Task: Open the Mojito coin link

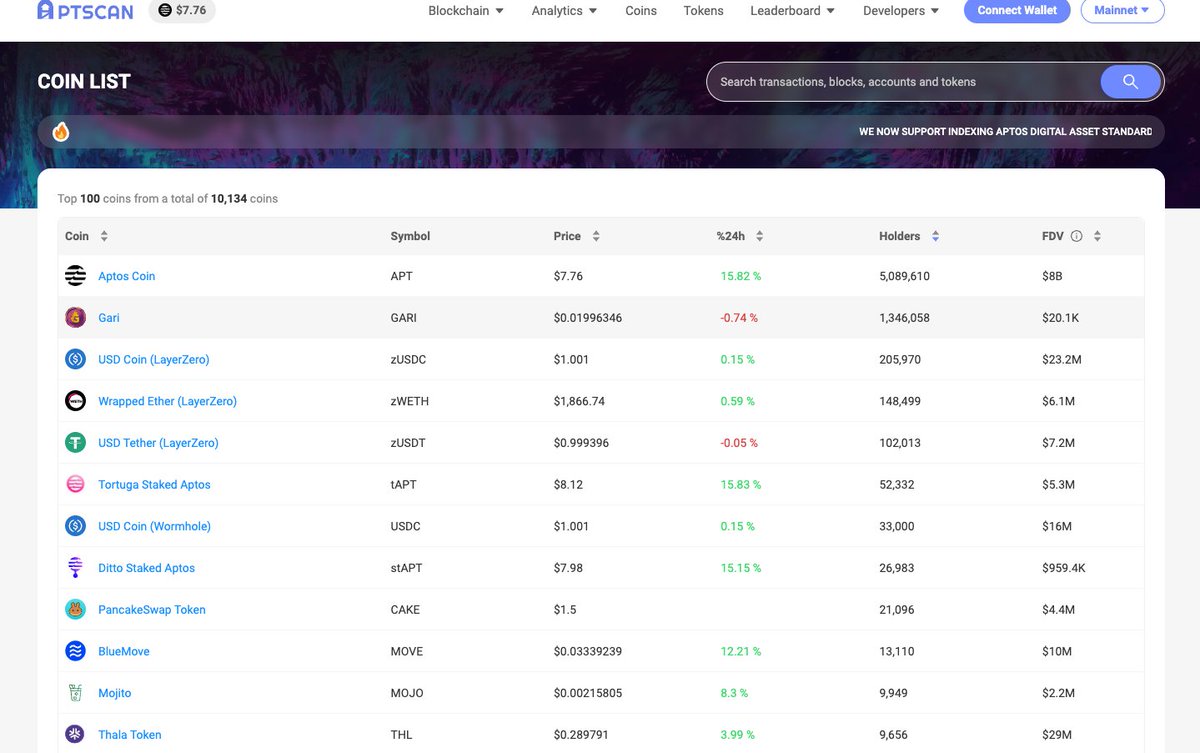Action: click(x=114, y=693)
